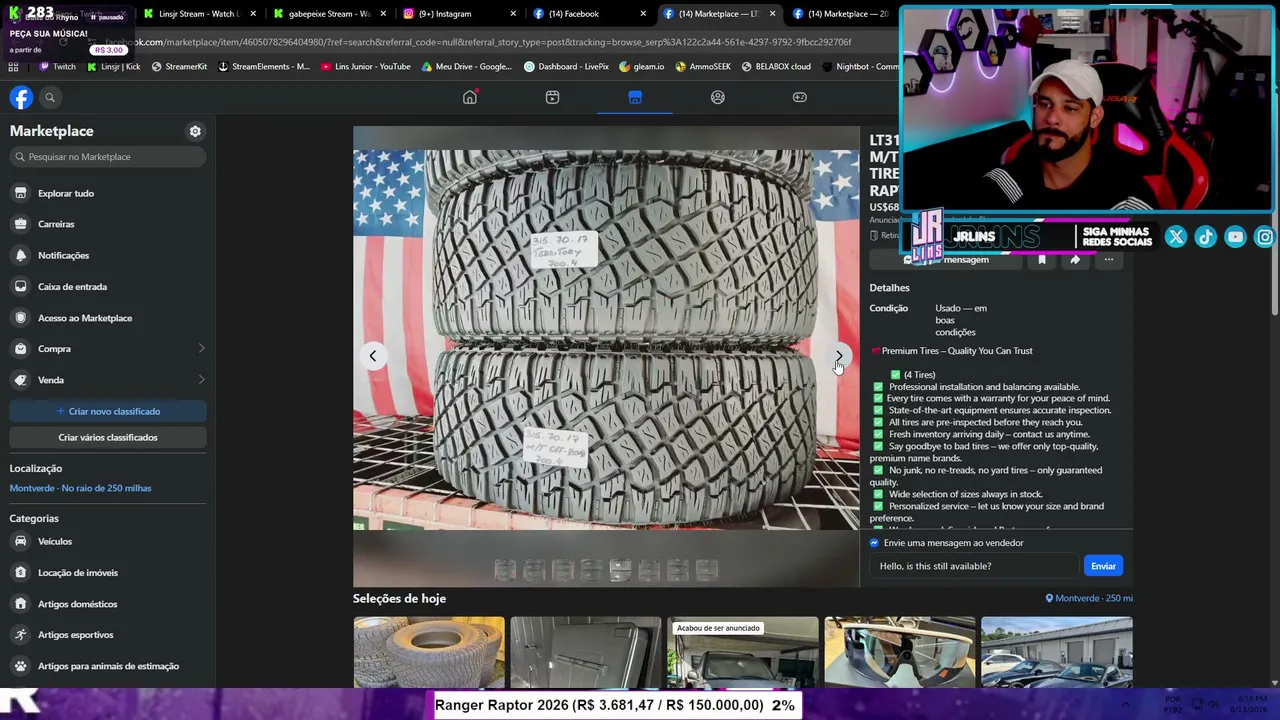Open the Meu Drive - Google bookmark

[467, 67]
